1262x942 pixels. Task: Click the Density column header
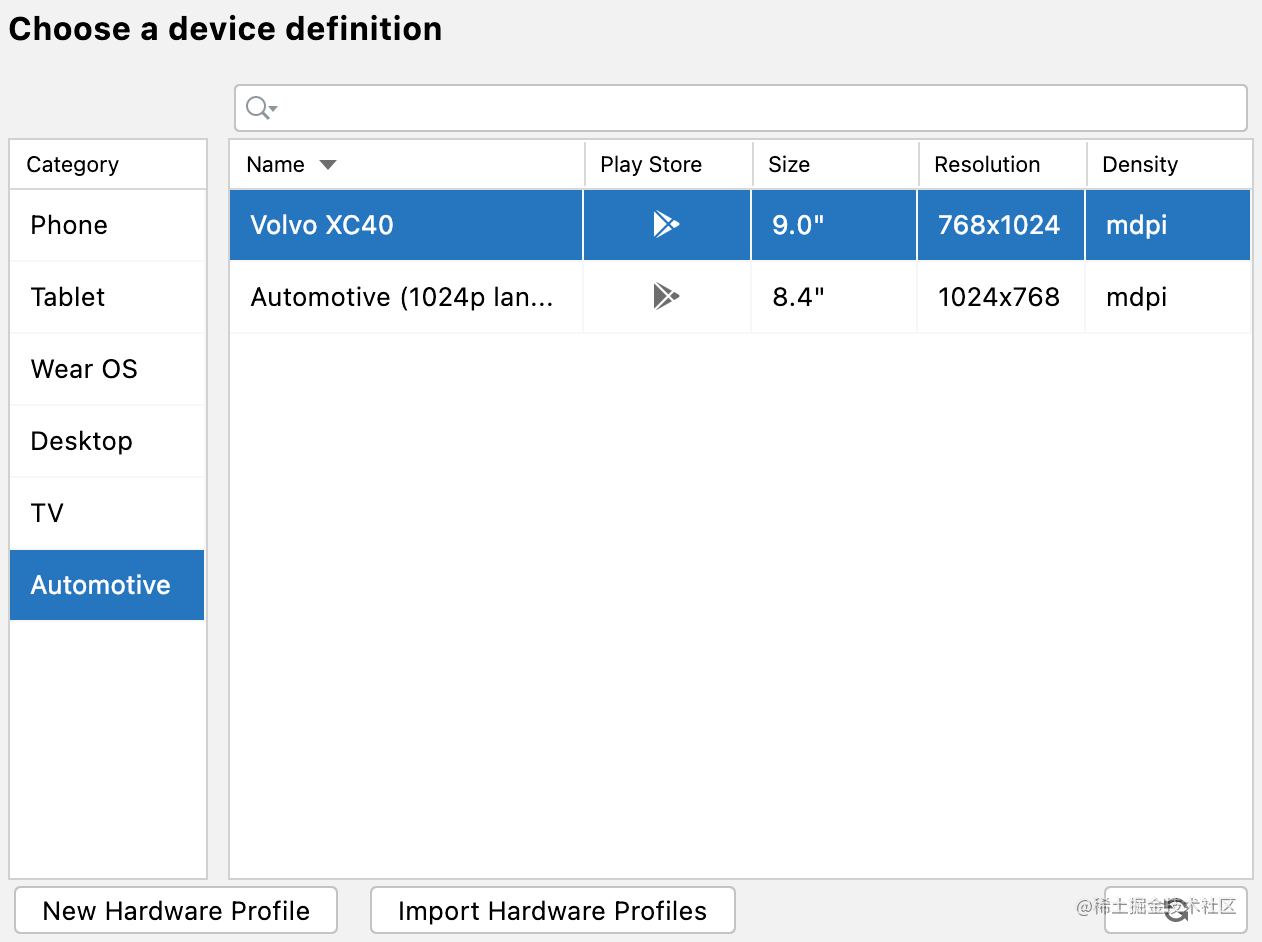tap(1139, 164)
